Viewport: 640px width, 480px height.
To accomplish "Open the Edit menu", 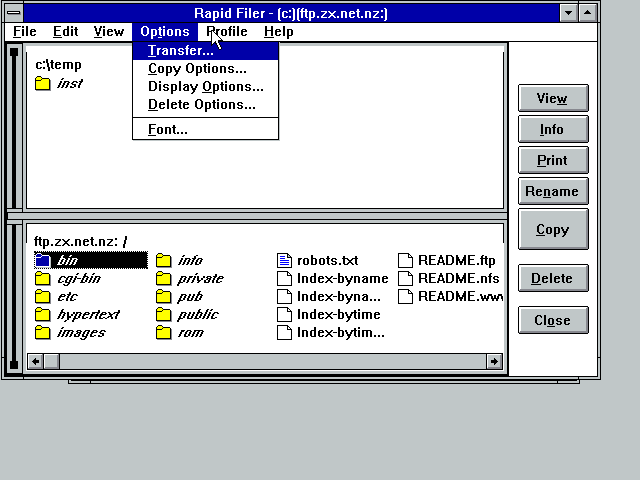I will tap(65, 31).
